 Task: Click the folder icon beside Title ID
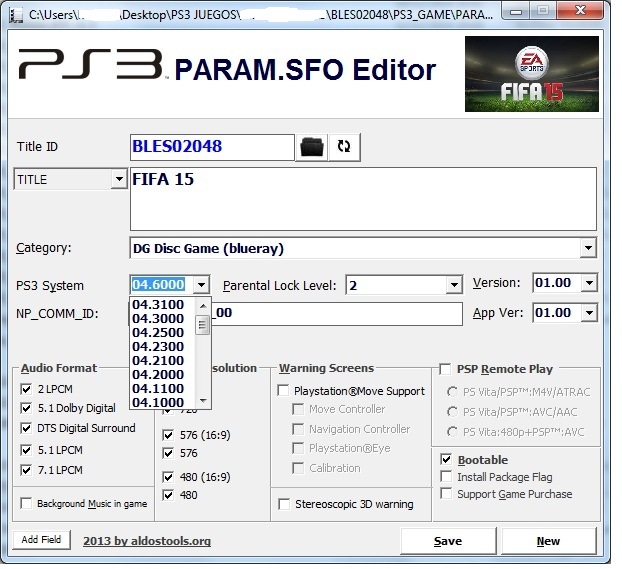[x=312, y=147]
